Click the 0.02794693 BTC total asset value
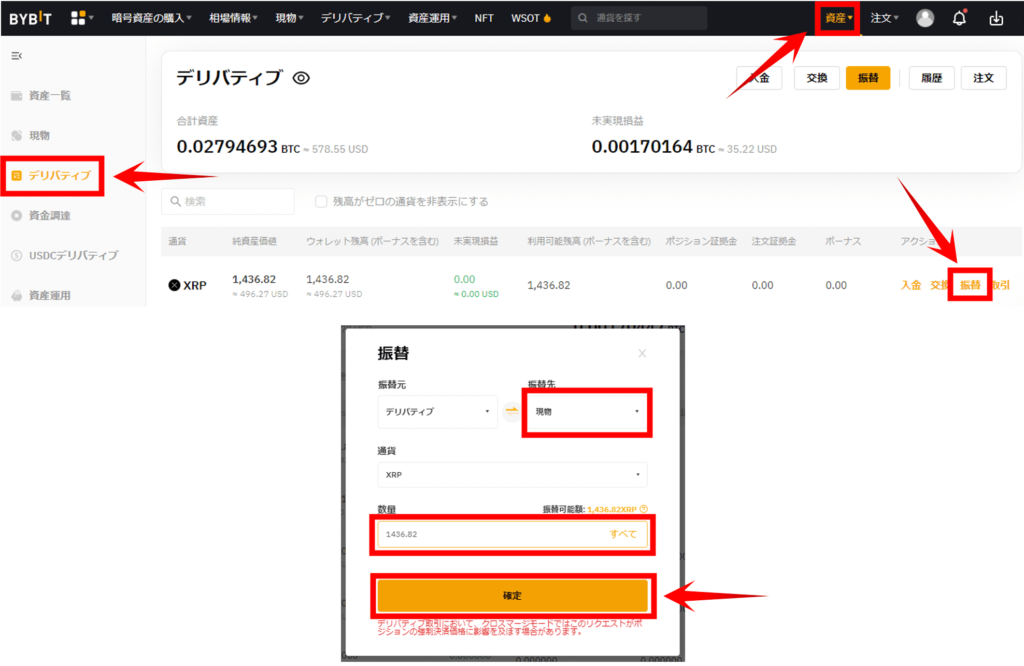The width and height of the screenshot is (1024, 666). coord(238,147)
